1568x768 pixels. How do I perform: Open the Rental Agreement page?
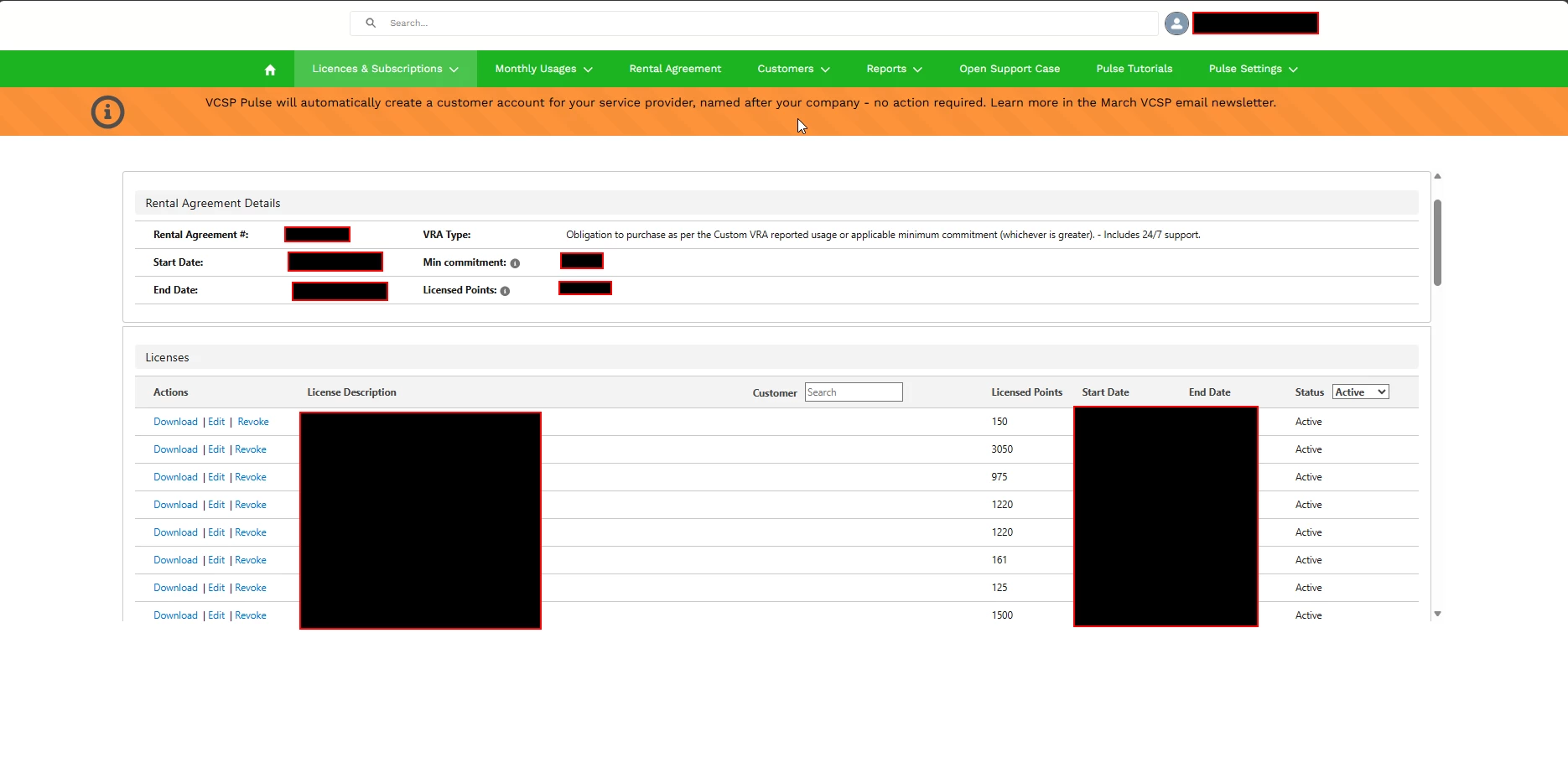[x=675, y=69]
